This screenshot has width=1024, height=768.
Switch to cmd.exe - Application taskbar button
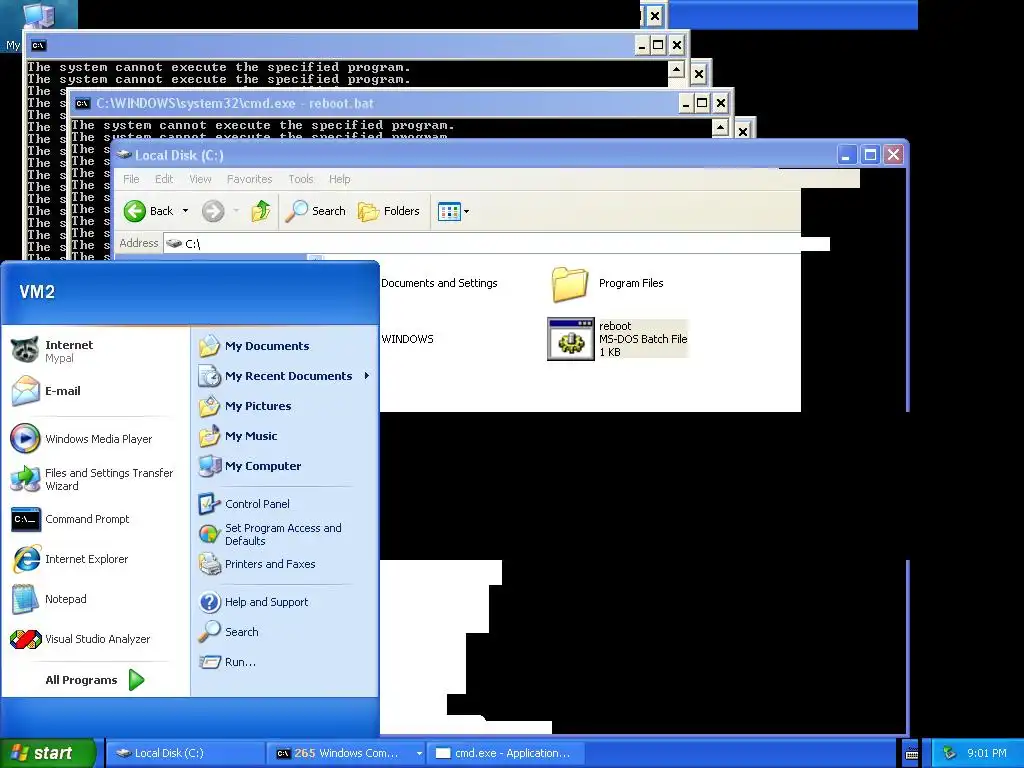(x=504, y=753)
